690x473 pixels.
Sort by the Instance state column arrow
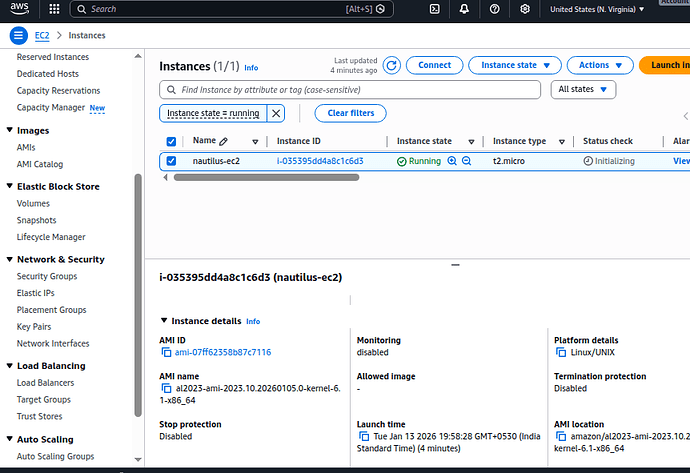pos(471,142)
